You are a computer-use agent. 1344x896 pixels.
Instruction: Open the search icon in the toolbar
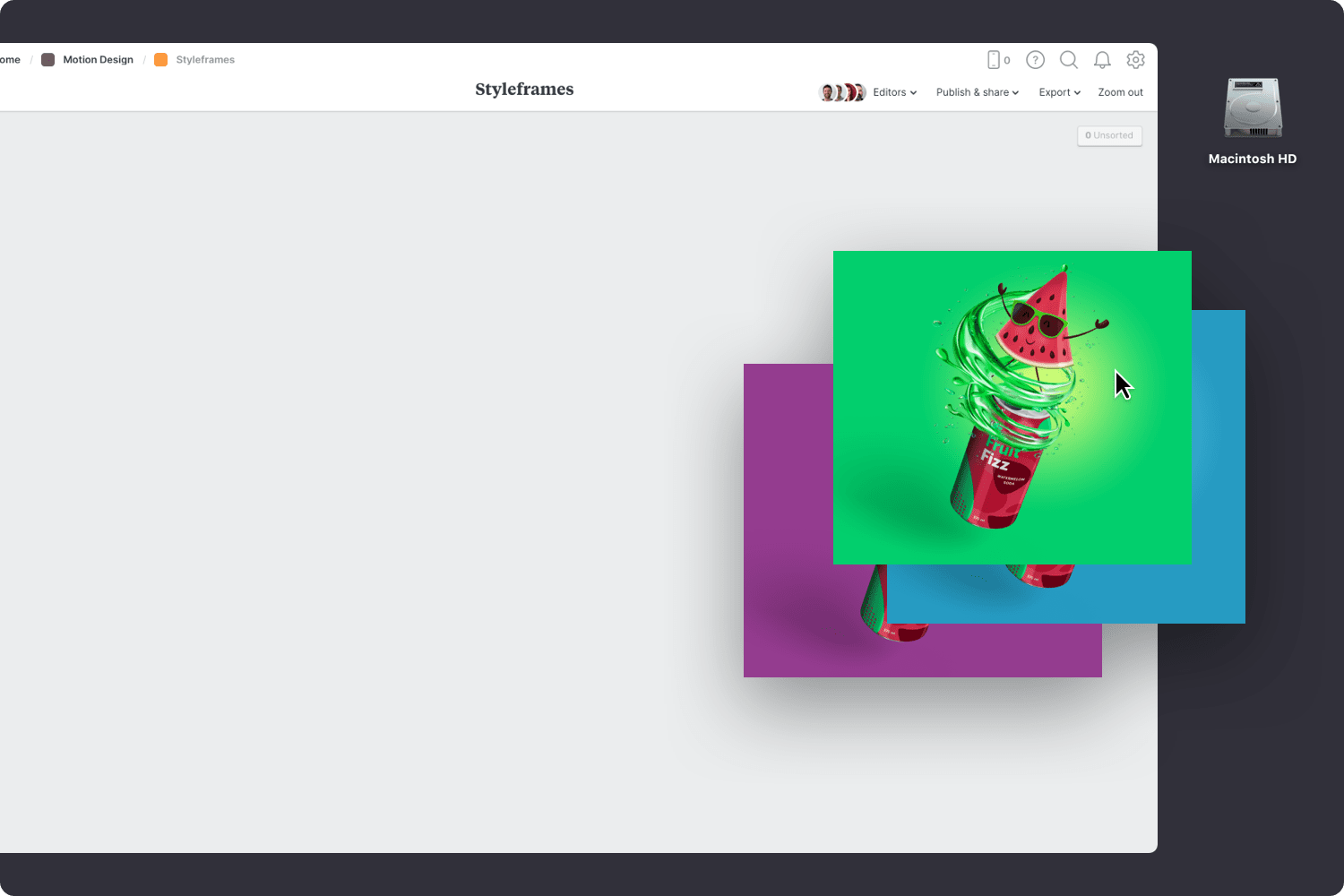tap(1069, 59)
